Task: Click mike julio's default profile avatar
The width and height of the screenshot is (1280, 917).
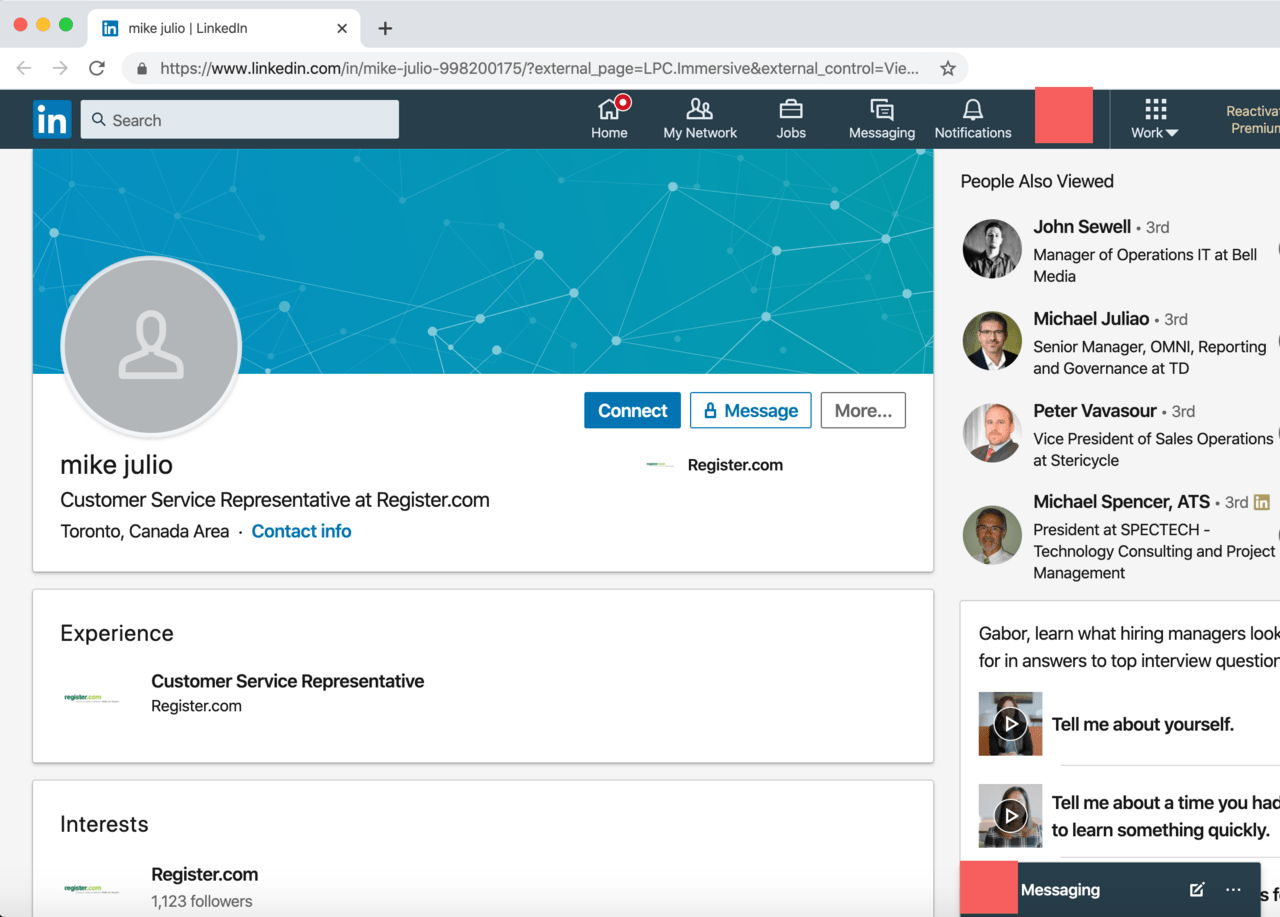Action: pos(151,347)
